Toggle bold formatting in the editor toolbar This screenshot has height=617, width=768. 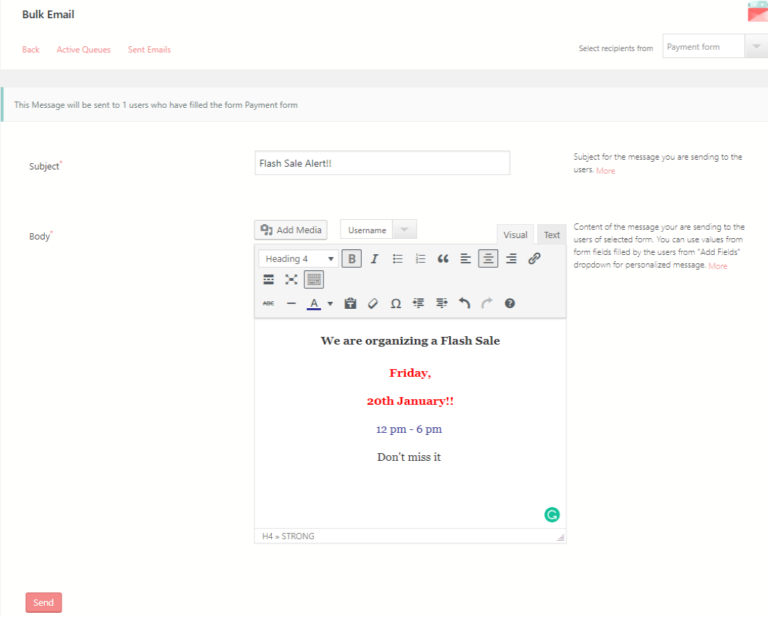click(352, 259)
